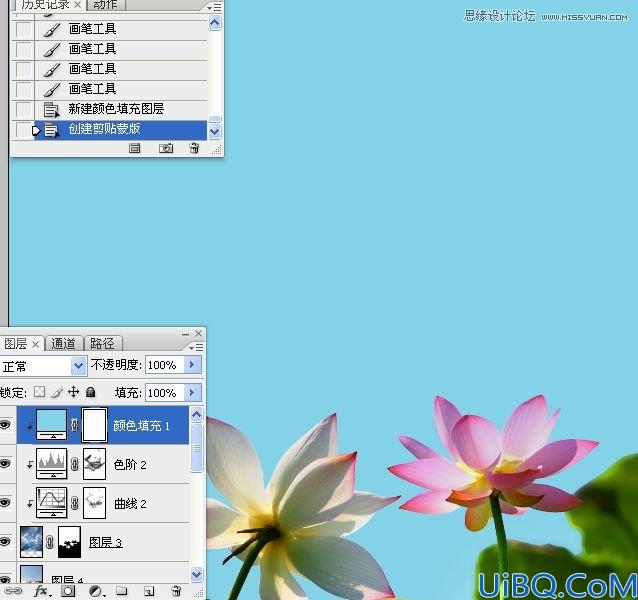Switch to the 通道 tab

pyautogui.click(x=63, y=344)
